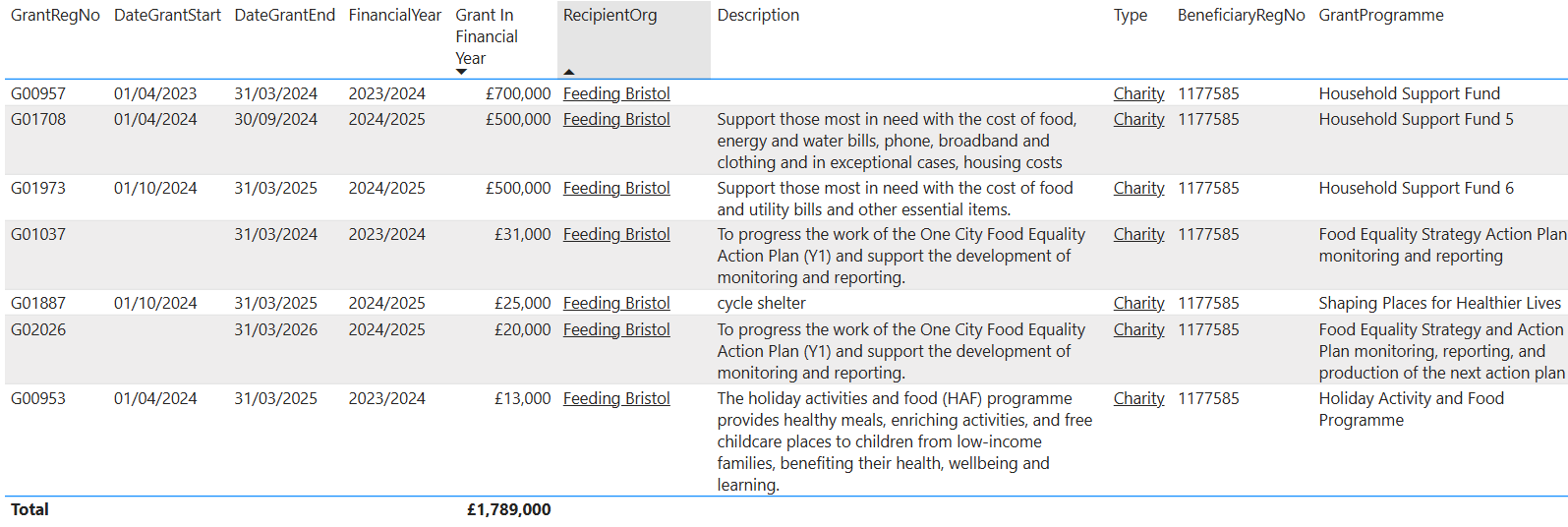
Task: Click the sort-down arrow under Grant In Financial Year
Action: pyautogui.click(x=461, y=72)
